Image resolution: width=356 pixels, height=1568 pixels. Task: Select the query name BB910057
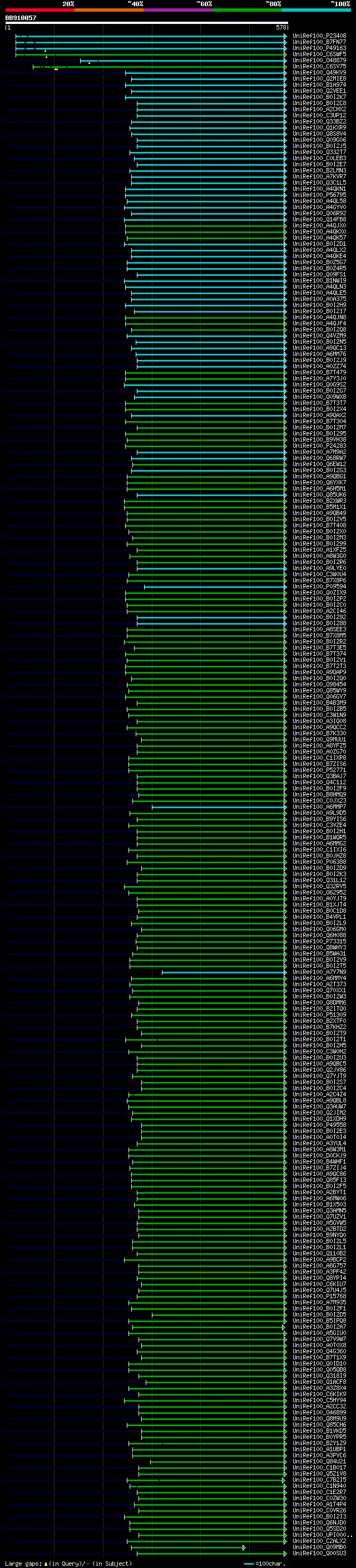[21, 18]
